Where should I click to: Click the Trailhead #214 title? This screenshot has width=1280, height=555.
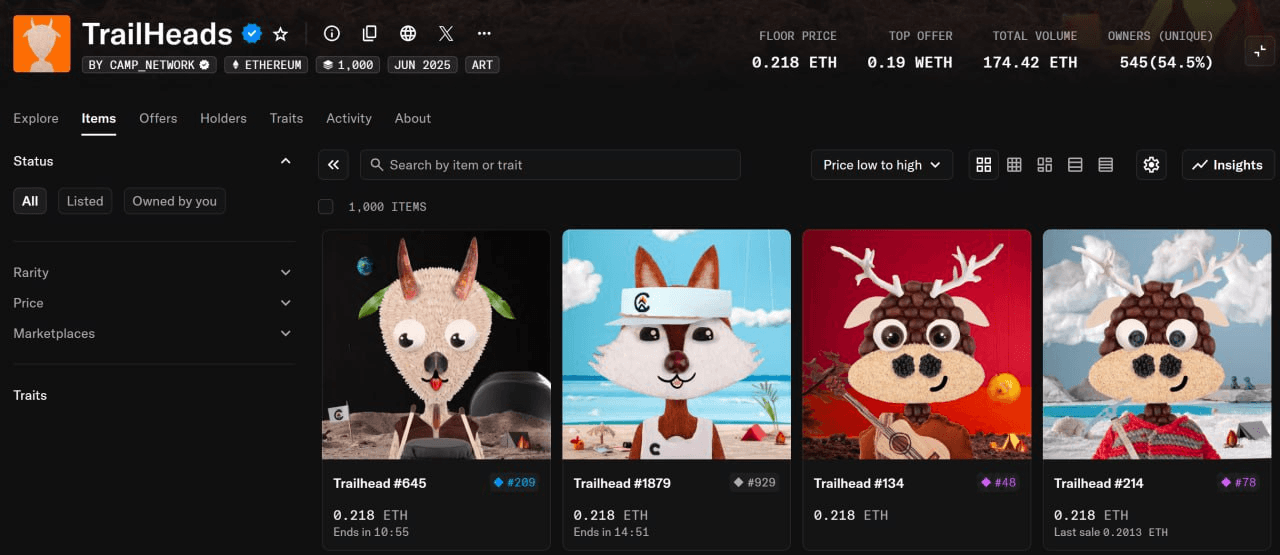(1099, 483)
